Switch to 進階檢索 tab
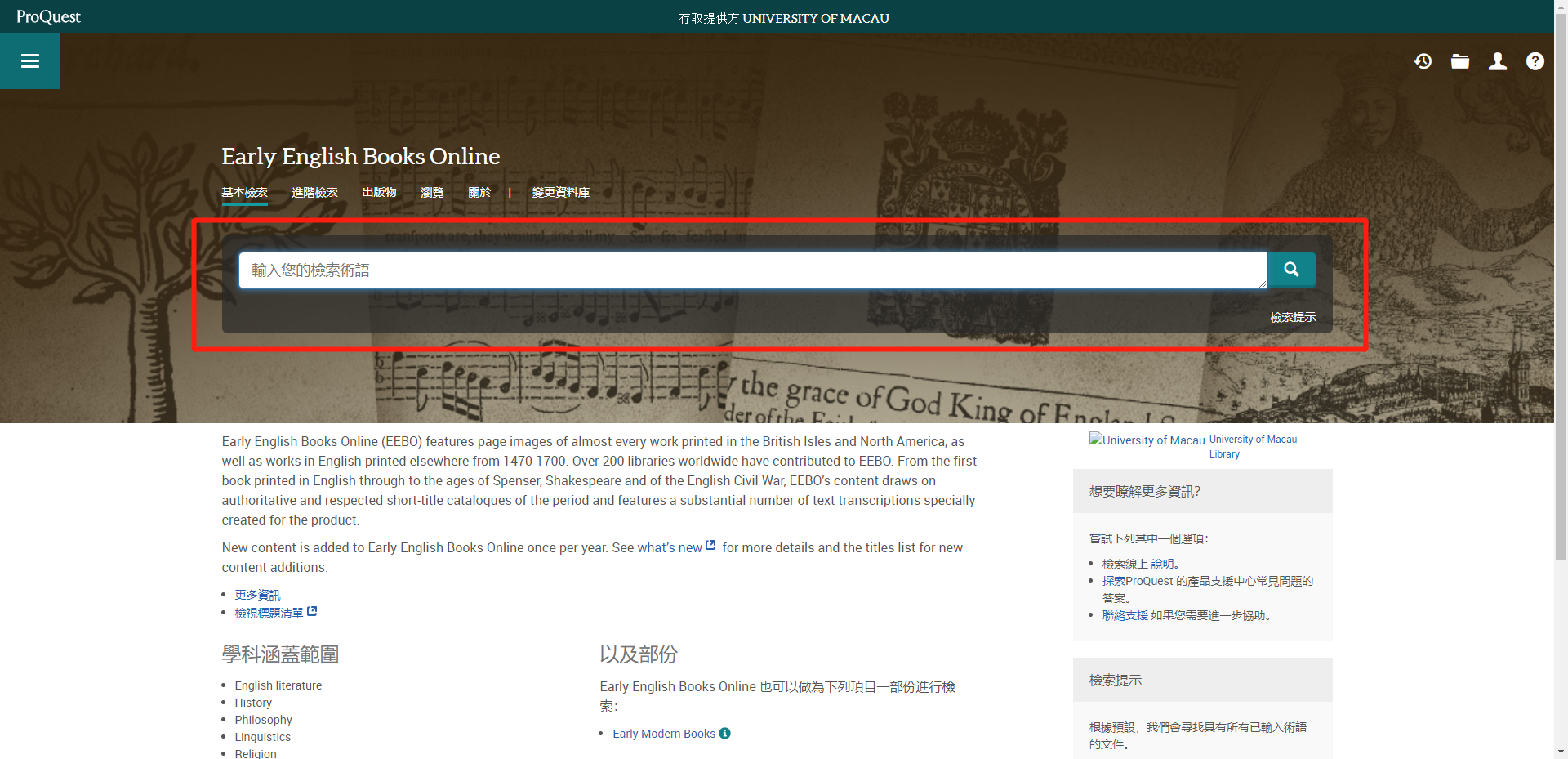Image resolution: width=1568 pixels, height=759 pixels. tap(315, 193)
